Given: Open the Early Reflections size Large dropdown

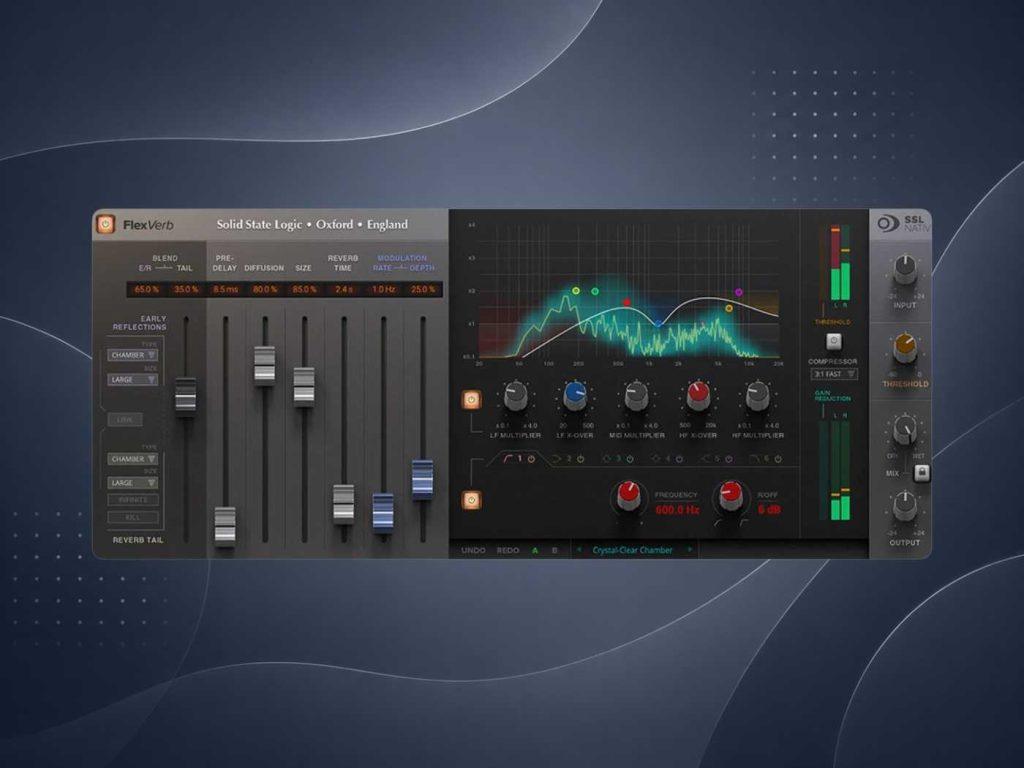Looking at the screenshot, I should (x=133, y=379).
